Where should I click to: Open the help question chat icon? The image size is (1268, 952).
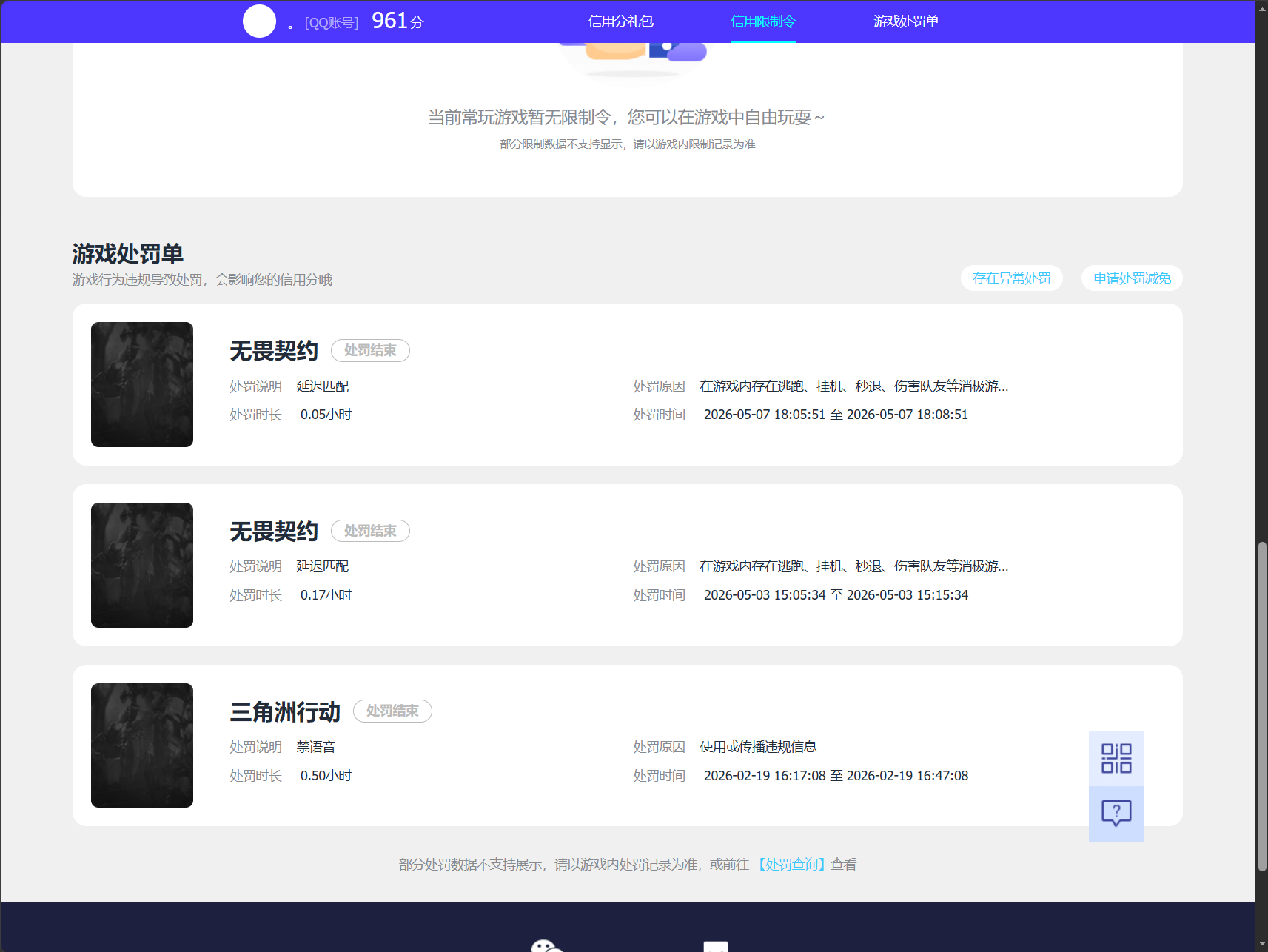(x=1116, y=814)
